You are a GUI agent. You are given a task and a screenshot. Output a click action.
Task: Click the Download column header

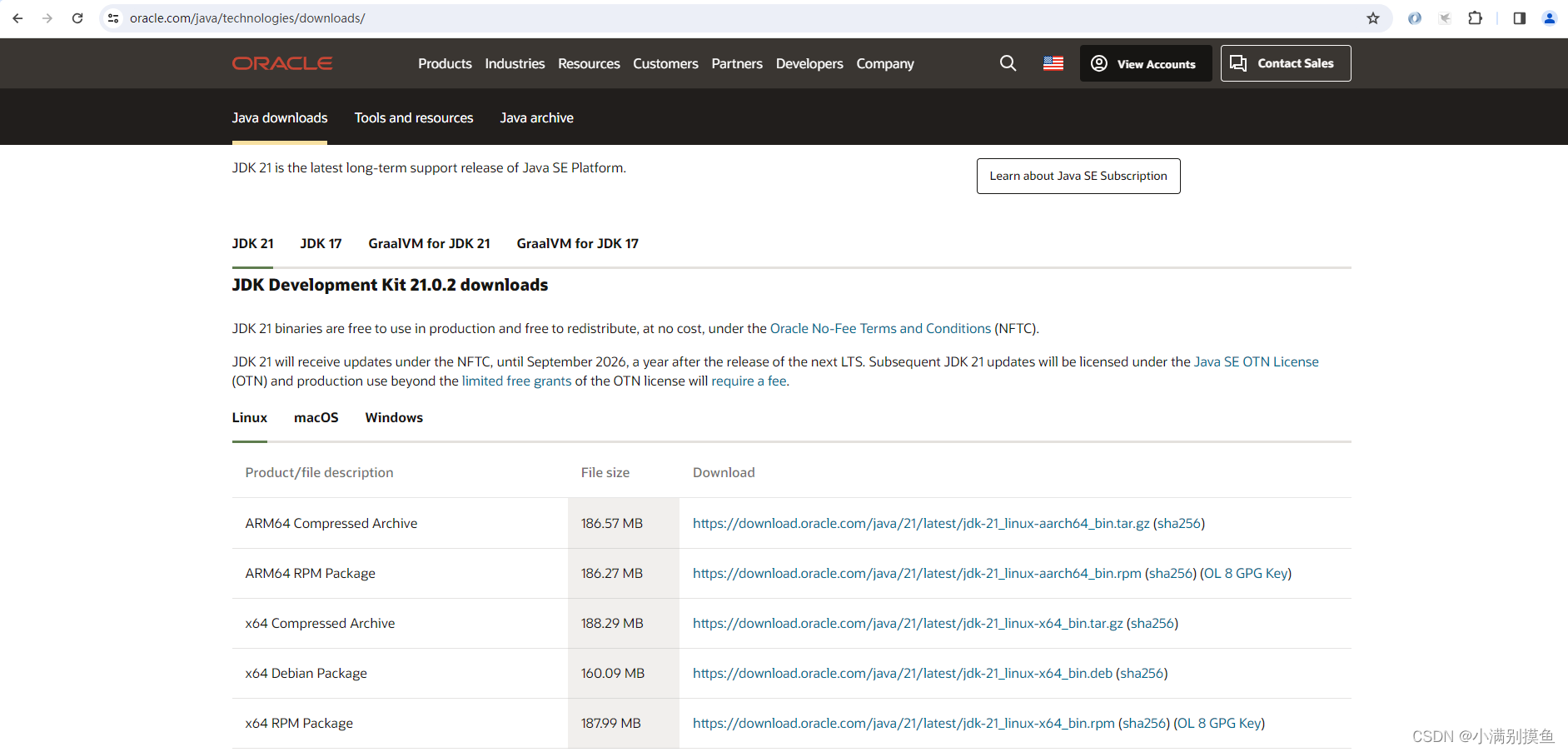tap(724, 472)
